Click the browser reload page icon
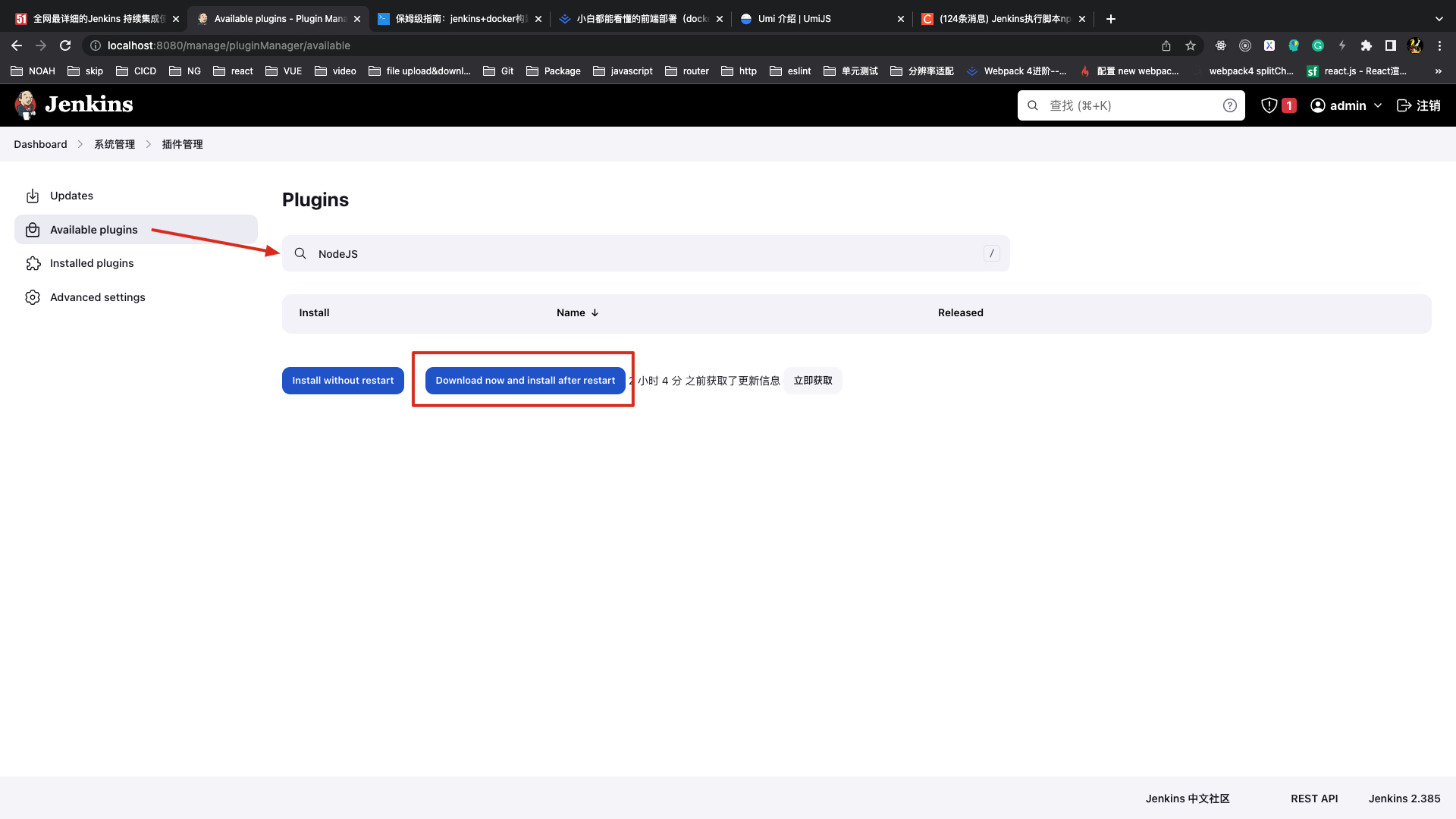Image resolution: width=1456 pixels, height=819 pixels. [65, 45]
